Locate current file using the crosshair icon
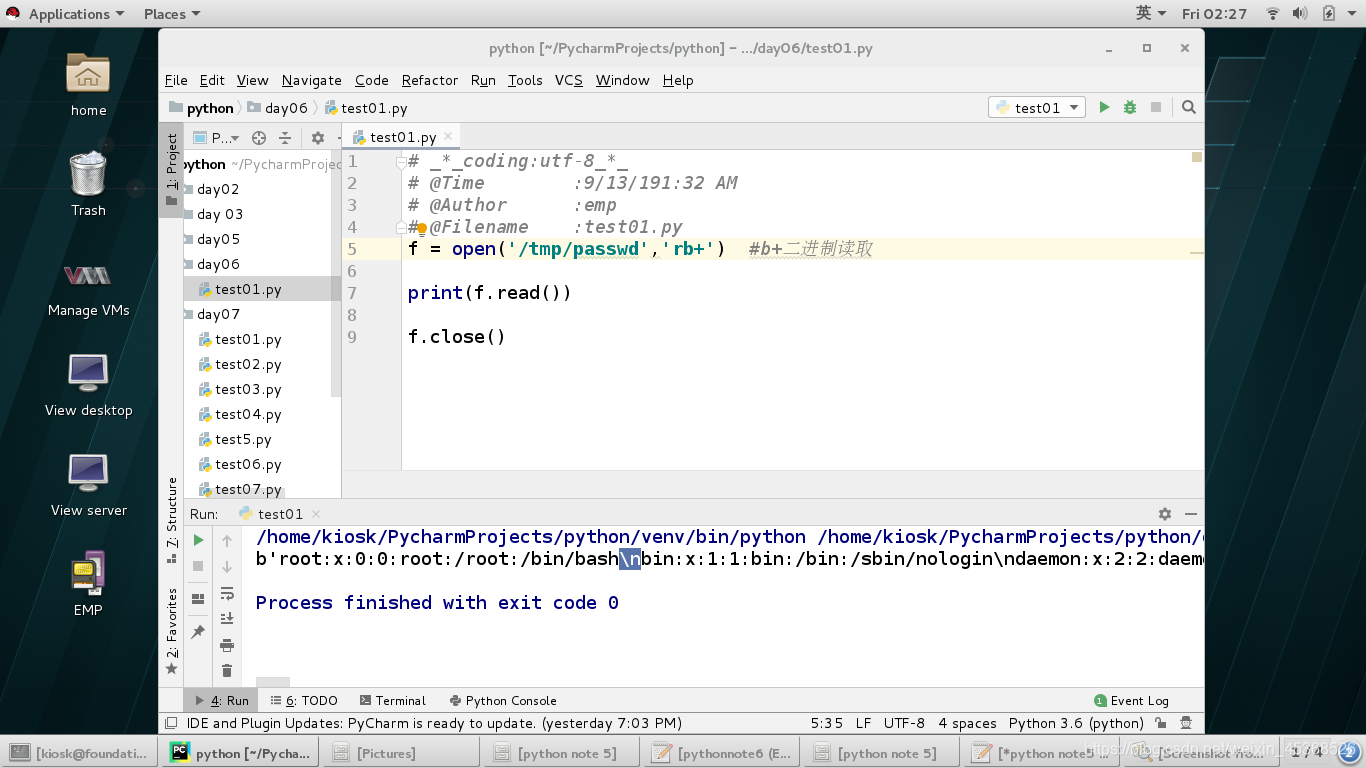This screenshot has height=768, width=1366. point(259,138)
